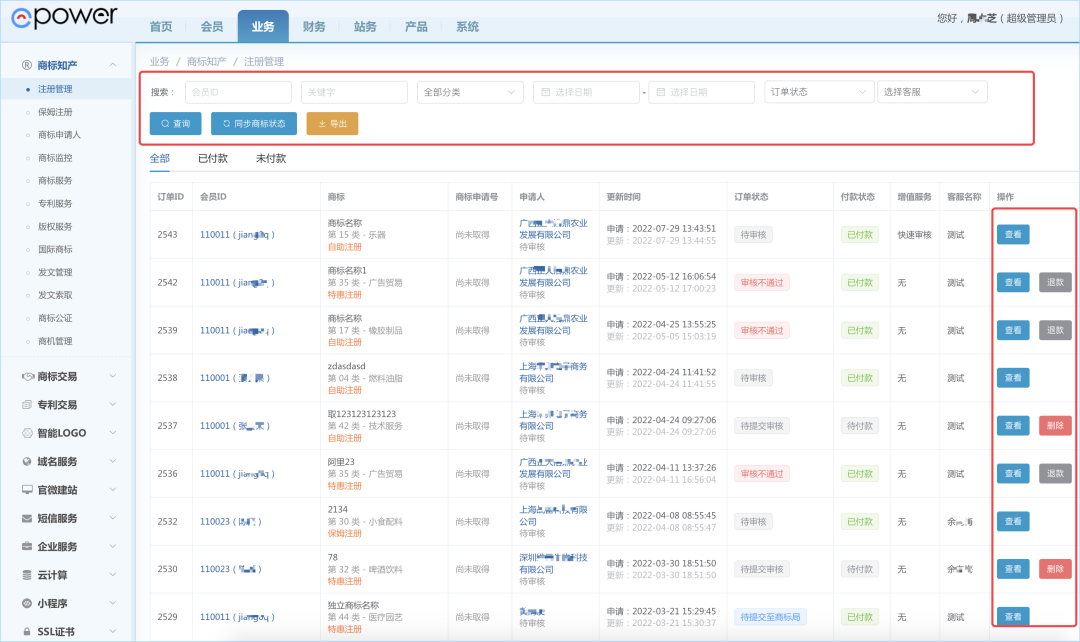The image size is (1080, 642).
Task: Open the 产品 top menu
Action: pyautogui.click(x=416, y=26)
